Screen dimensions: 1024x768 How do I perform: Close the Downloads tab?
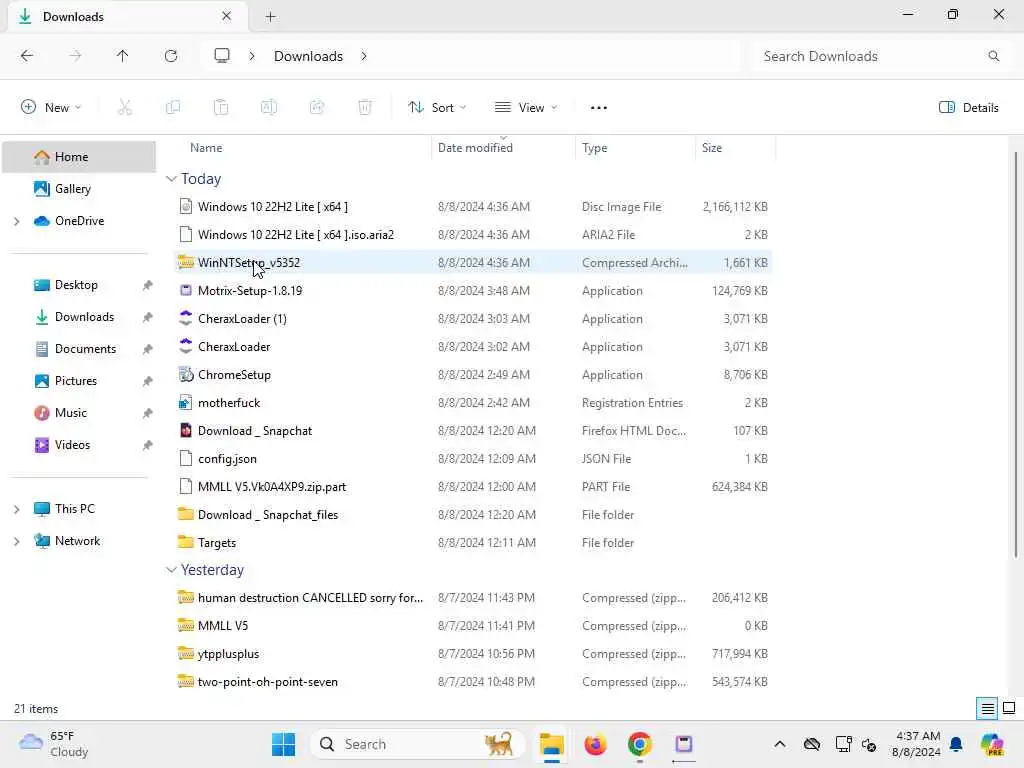click(227, 16)
